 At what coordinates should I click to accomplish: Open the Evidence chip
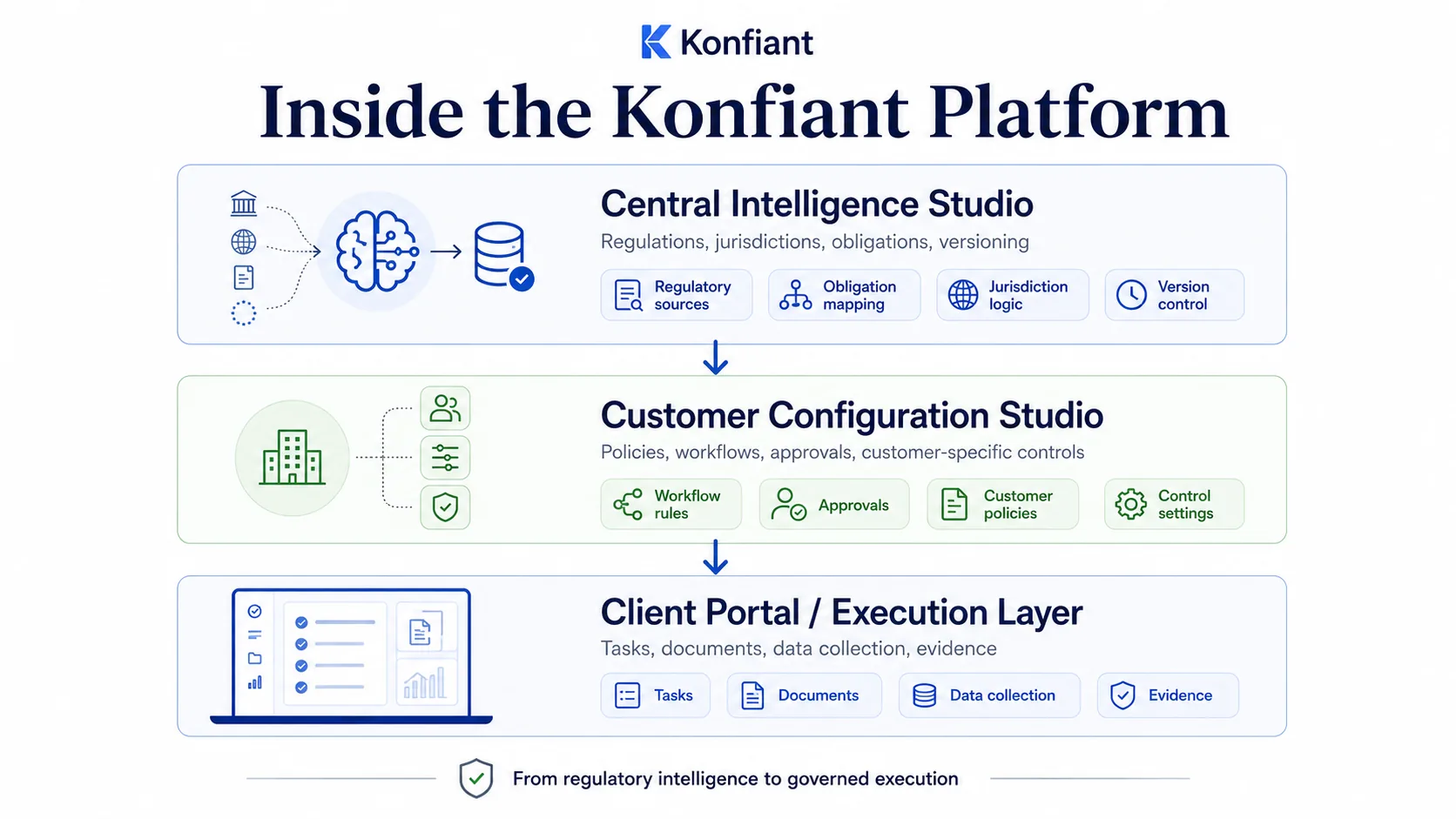click(1168, 695)
